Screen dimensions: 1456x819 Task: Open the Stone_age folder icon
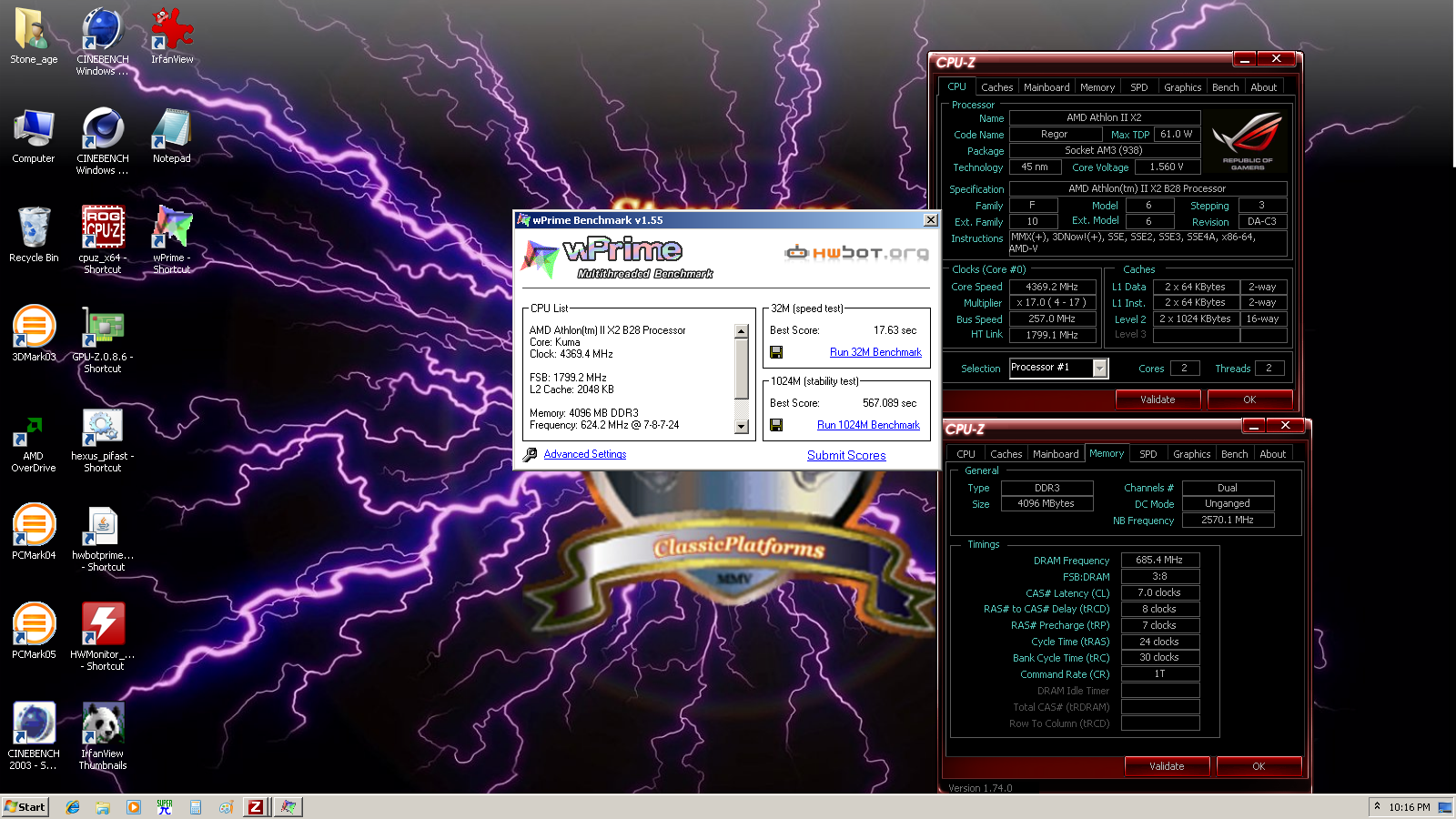click(34, 36)
